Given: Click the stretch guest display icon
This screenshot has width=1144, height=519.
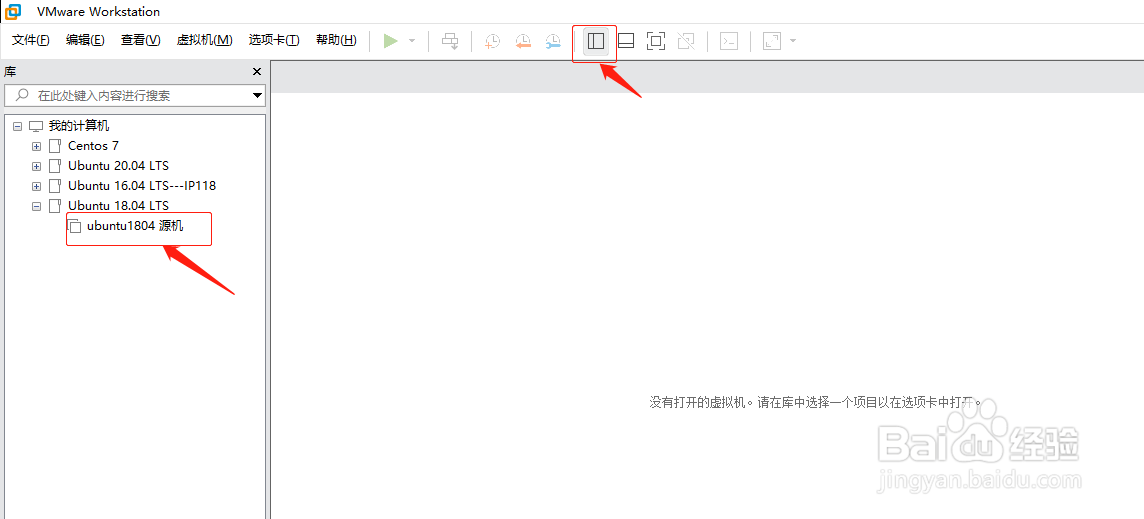Looking at the screenshot, I should (x=772, y=41).
